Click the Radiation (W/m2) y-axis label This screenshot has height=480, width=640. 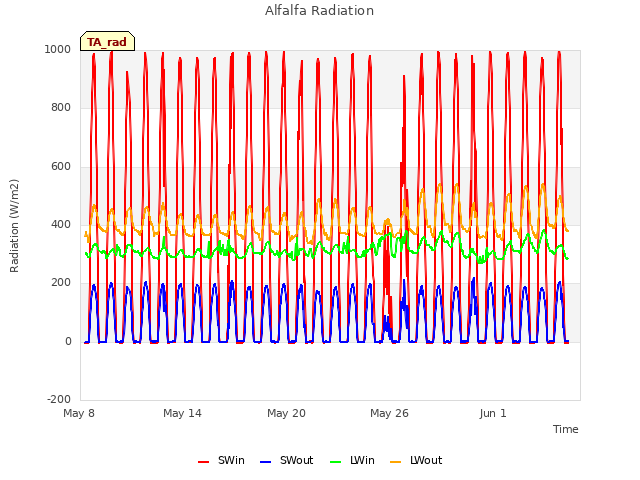pos(14,225)
